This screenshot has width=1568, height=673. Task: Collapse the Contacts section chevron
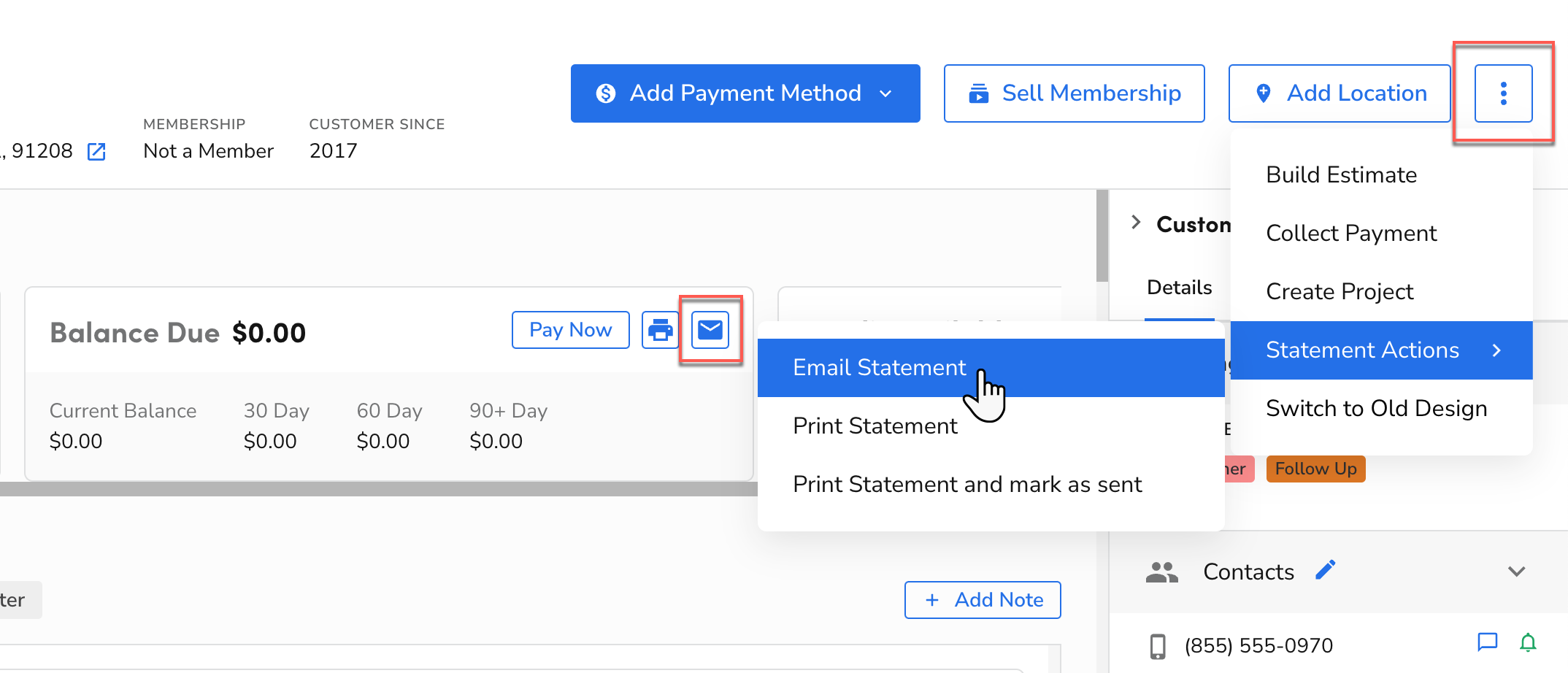point(1518,572)
